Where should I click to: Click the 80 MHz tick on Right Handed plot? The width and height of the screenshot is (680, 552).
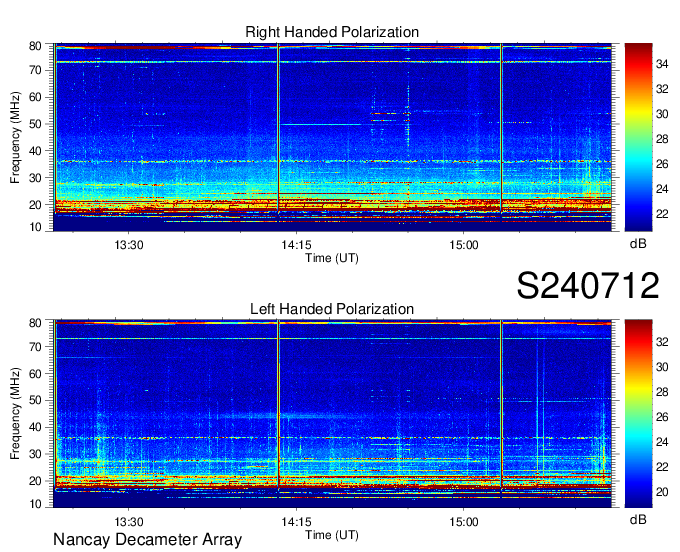(35, 46)
